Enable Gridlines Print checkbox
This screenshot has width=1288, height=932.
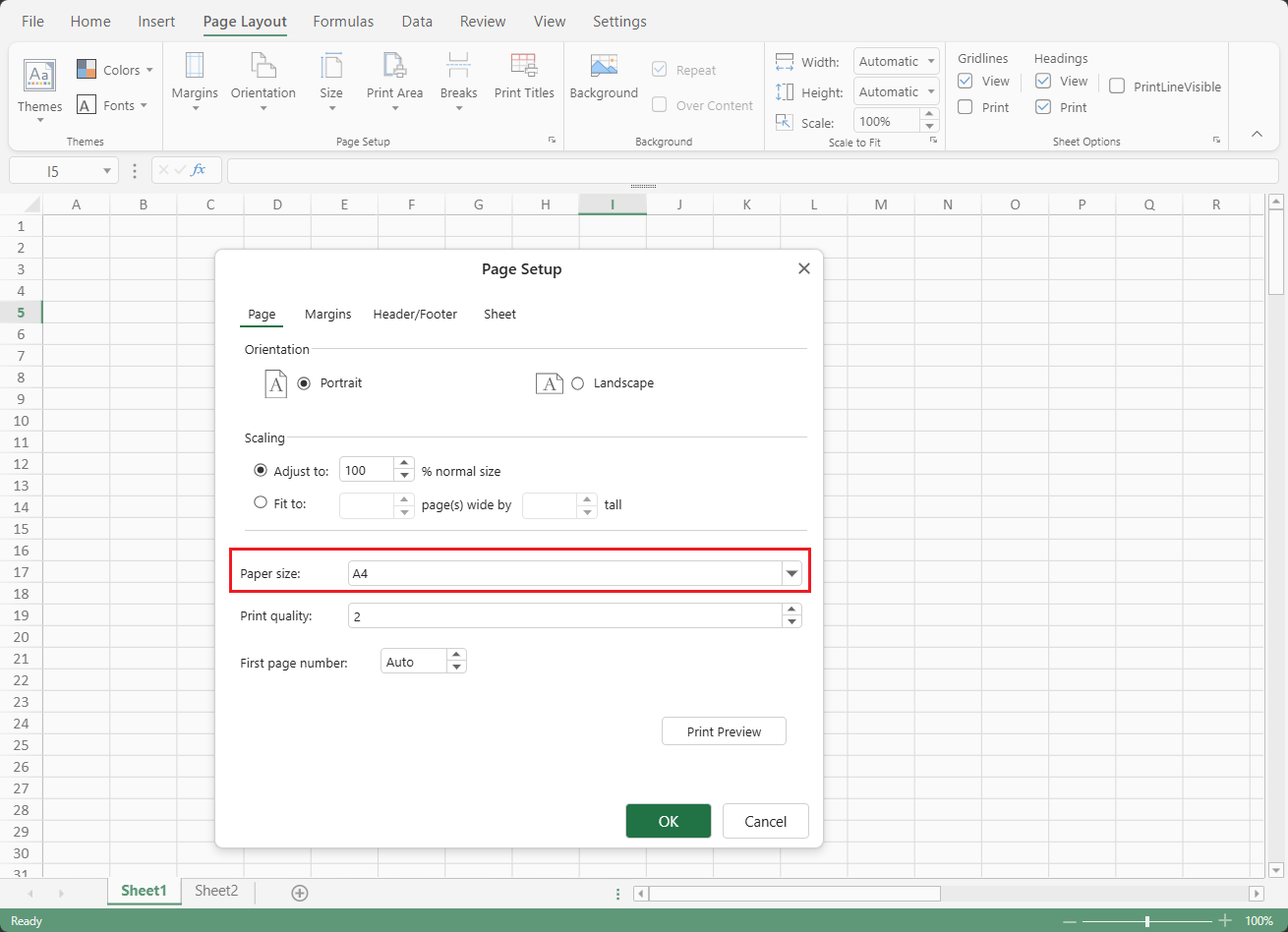pos(966,107)
